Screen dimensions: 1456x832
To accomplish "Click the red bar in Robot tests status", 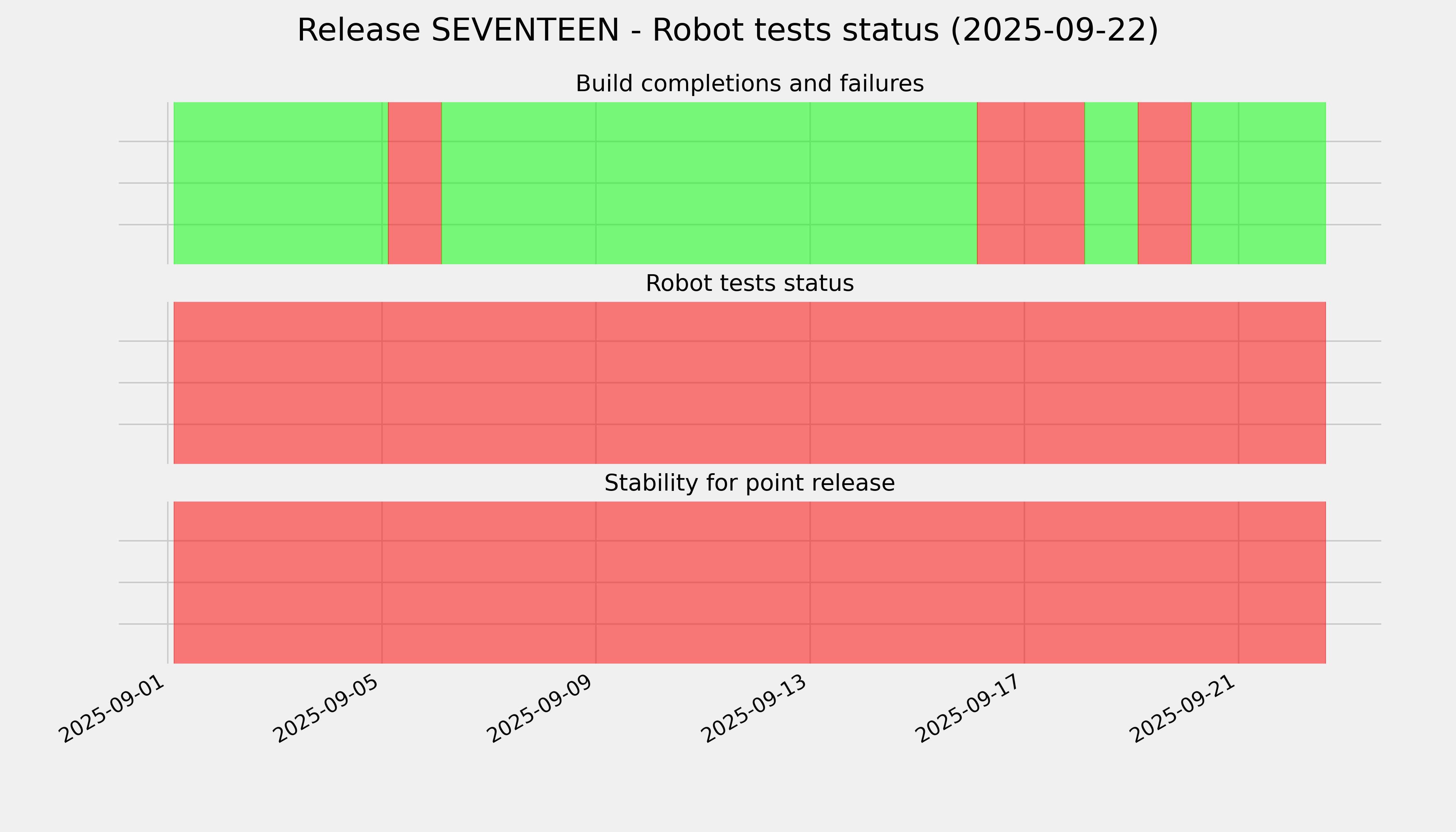I will (749, 383).
